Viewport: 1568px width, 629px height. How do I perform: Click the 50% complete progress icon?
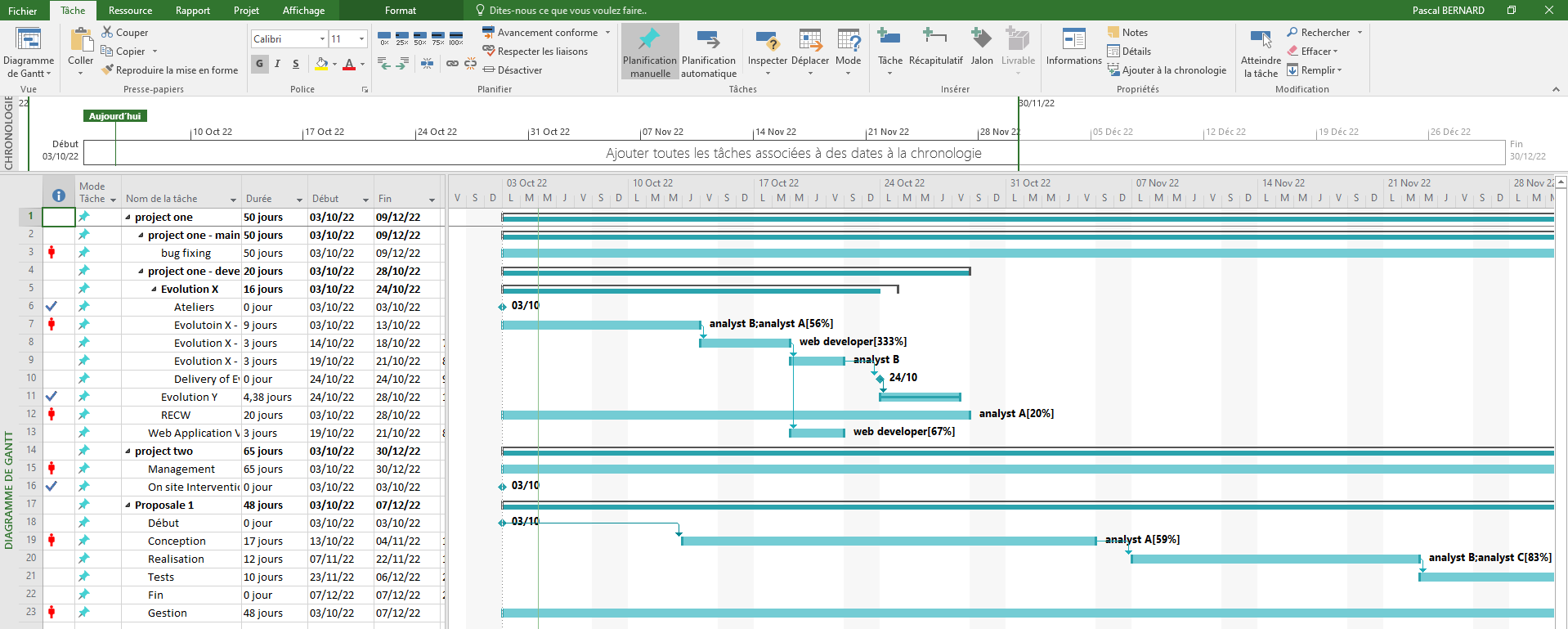coord(420,38)
